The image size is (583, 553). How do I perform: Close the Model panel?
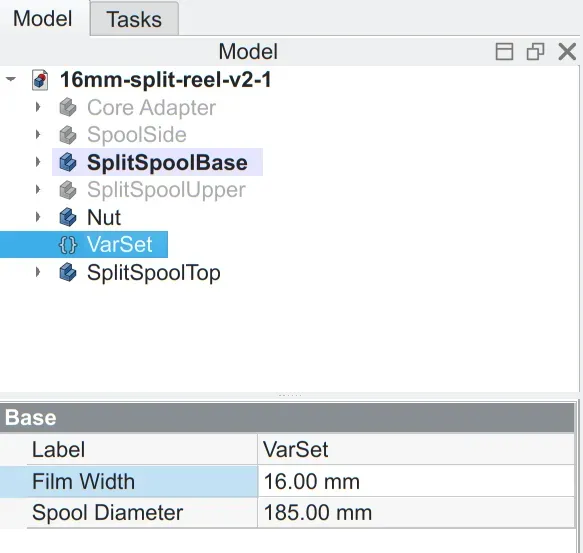[x=567, y=51]
